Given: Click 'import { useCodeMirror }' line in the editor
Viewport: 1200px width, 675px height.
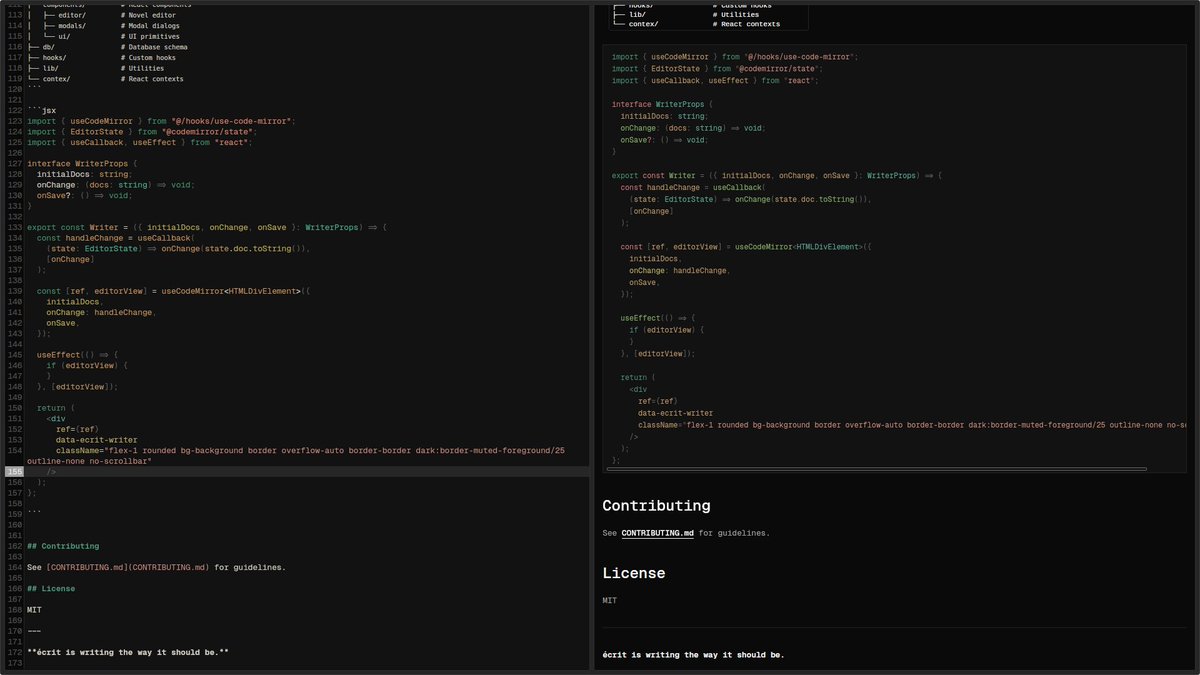Looking at the screenshot, I should tap(161, 121).
